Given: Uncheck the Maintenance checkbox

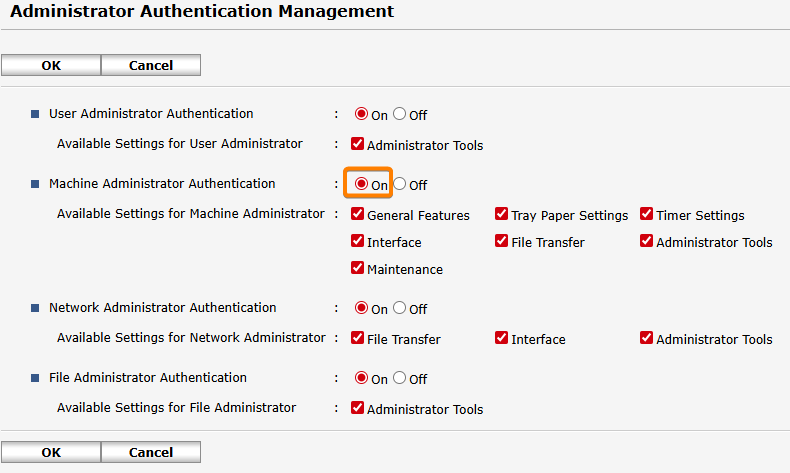Looking at the screenshot, I should click(358, 268).
